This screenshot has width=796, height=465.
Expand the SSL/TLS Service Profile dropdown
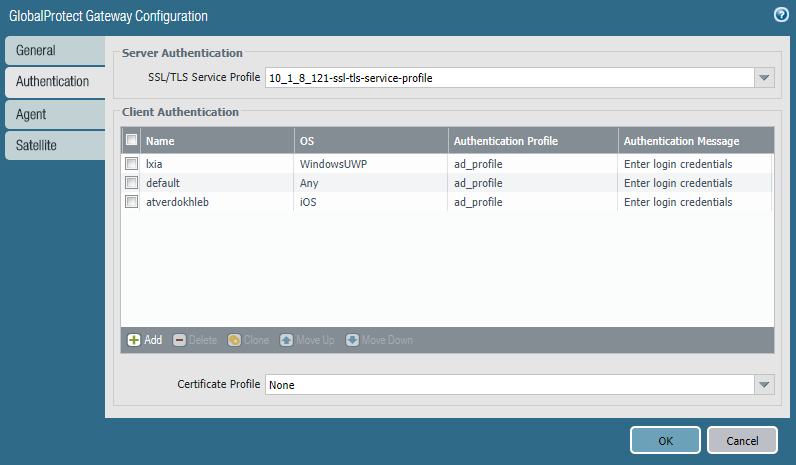pyautogui.click(x=764, y=78)
